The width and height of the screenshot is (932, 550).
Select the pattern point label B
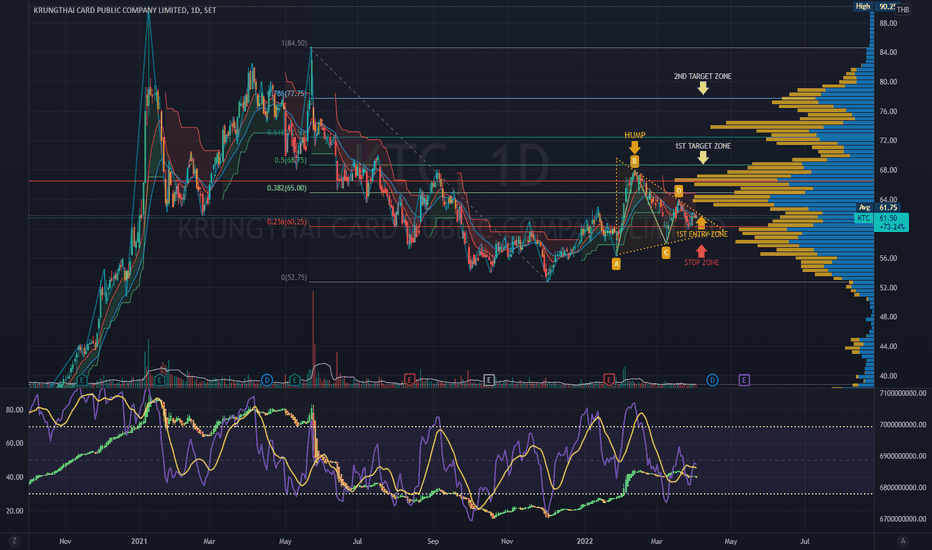[634, 161]
